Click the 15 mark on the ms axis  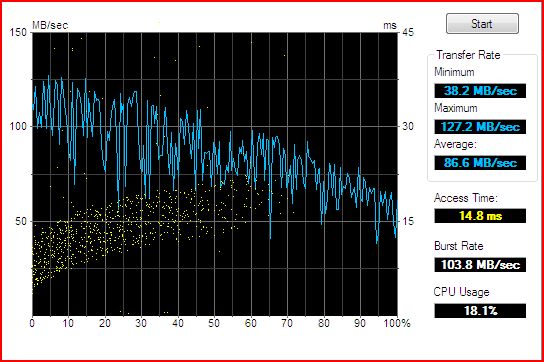(408, 221)
